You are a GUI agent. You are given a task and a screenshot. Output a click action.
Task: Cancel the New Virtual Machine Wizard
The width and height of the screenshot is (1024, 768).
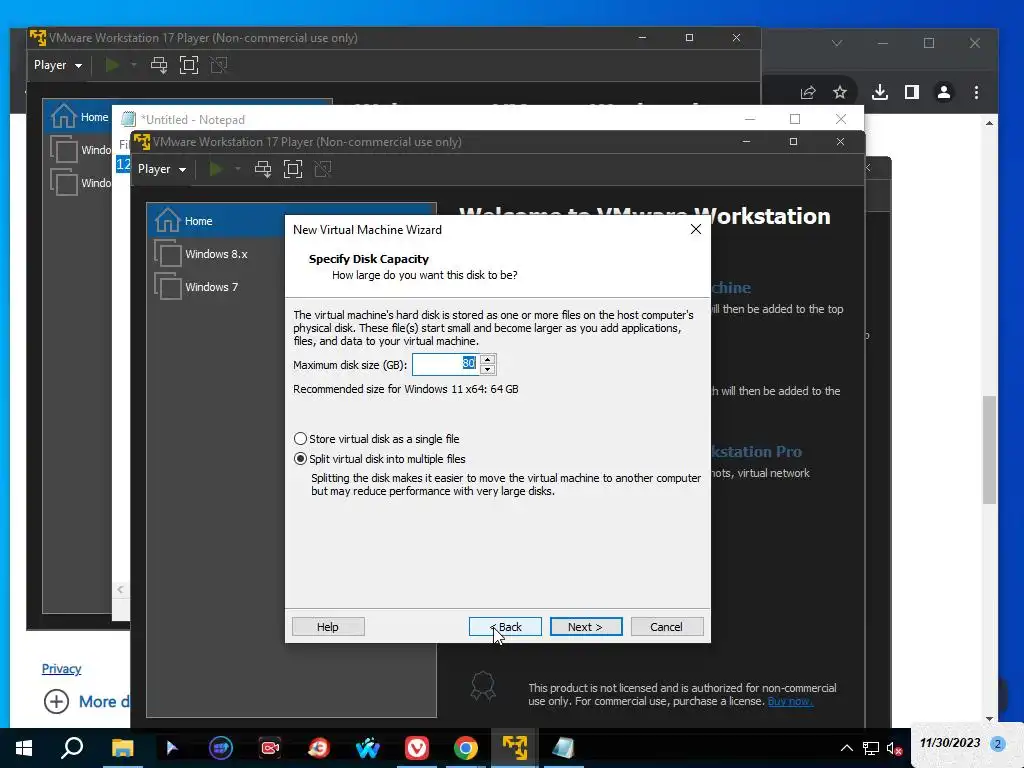667,627
